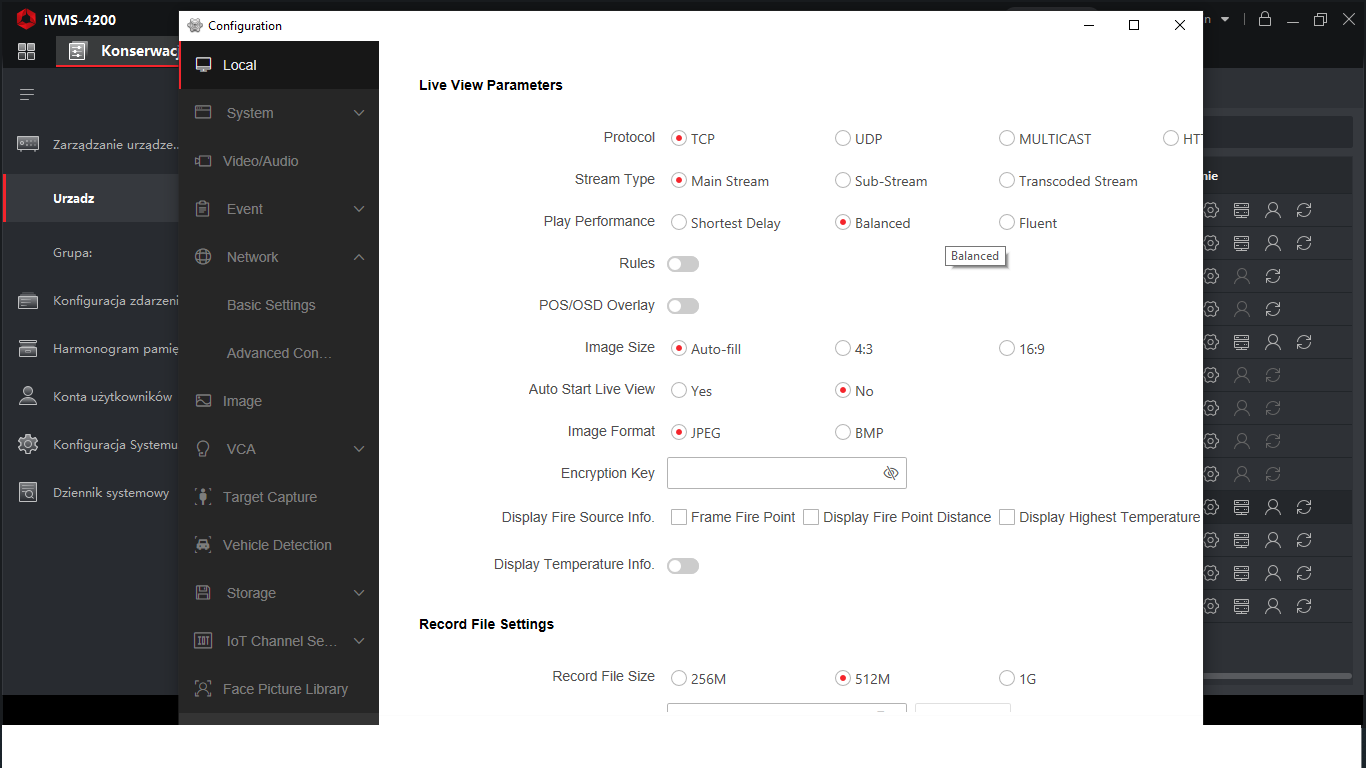Check Display Fire Point Distance checkbox

tap(811, 517)
